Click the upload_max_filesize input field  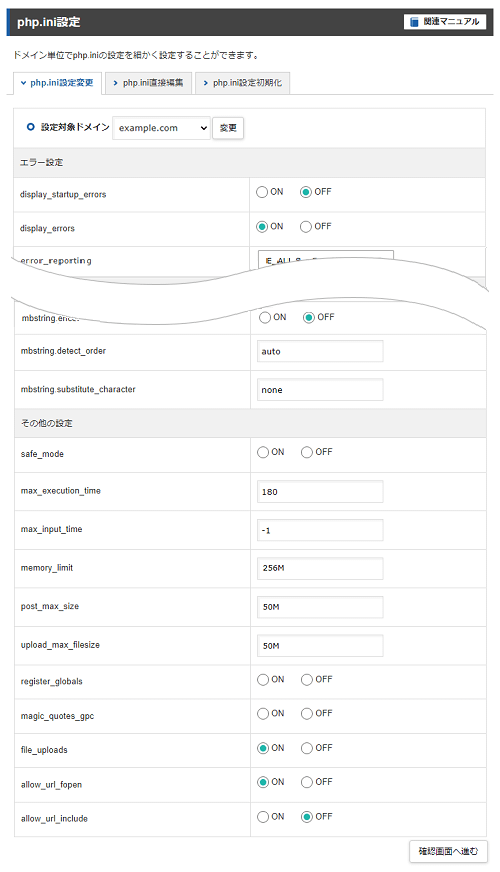pos(320,646)
